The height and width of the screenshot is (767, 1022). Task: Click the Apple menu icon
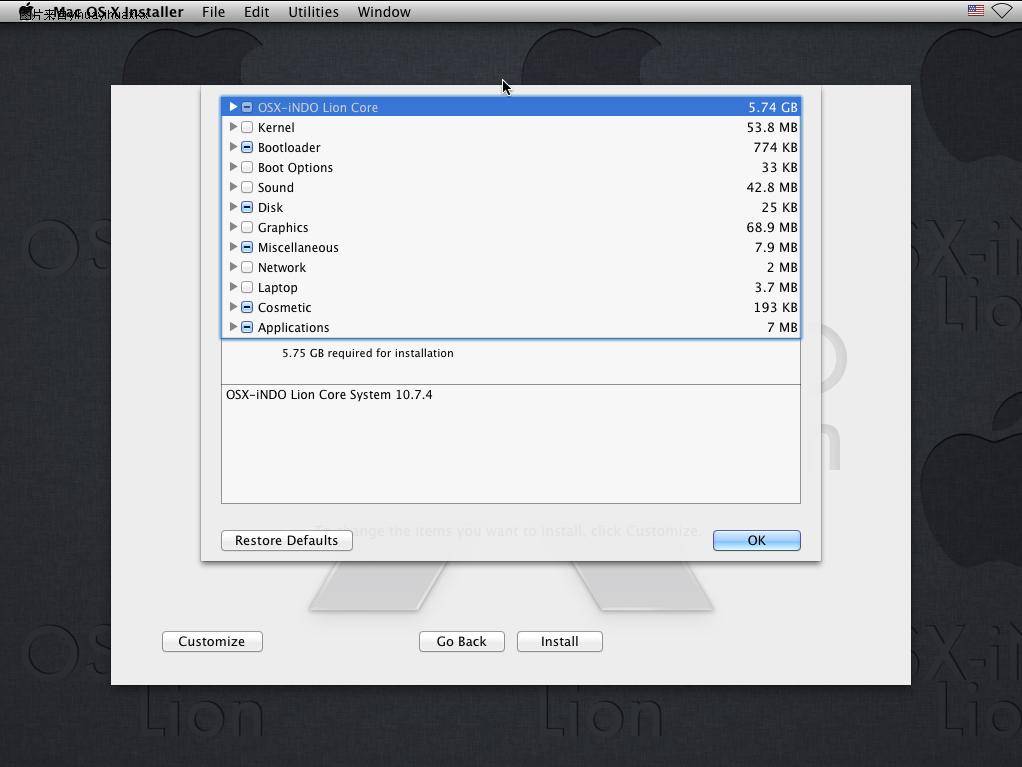(x=27, y=12)
